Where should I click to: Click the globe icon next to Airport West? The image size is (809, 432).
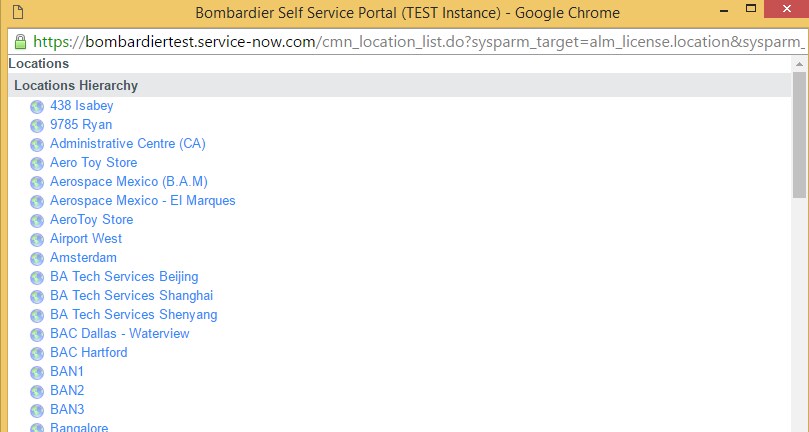[37, 239]
